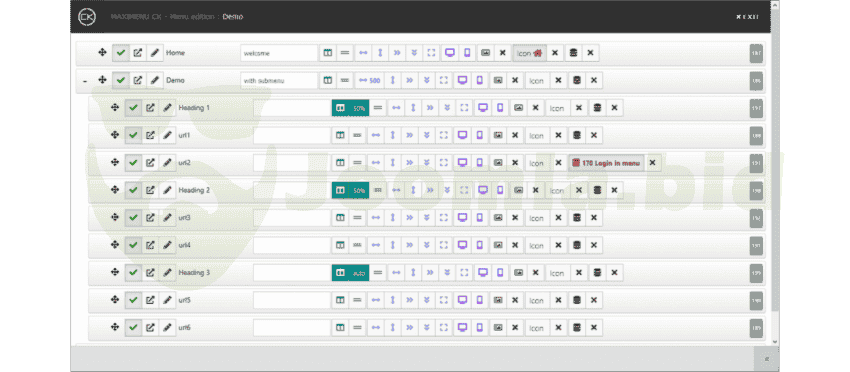This screenshot has width=850, height=372.
Task: Click the move handle icon on Demo row
Action: [102, 80]
